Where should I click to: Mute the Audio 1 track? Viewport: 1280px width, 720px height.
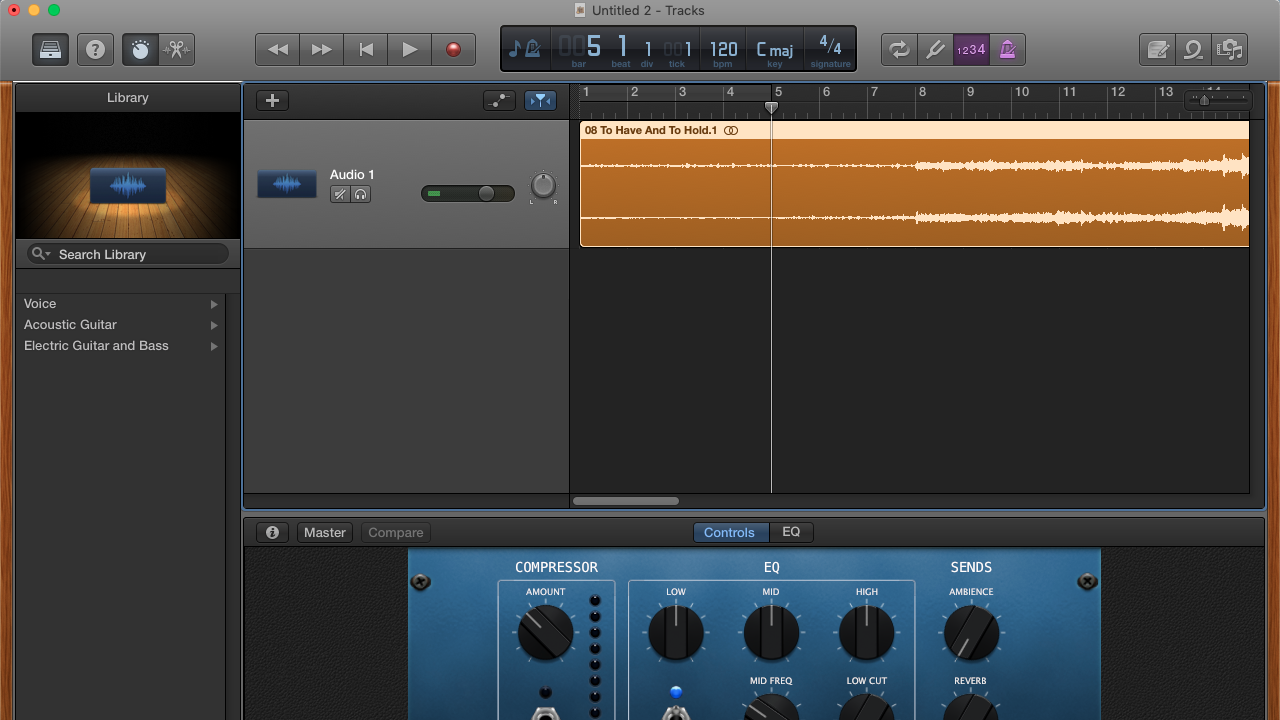coord(340,193)
